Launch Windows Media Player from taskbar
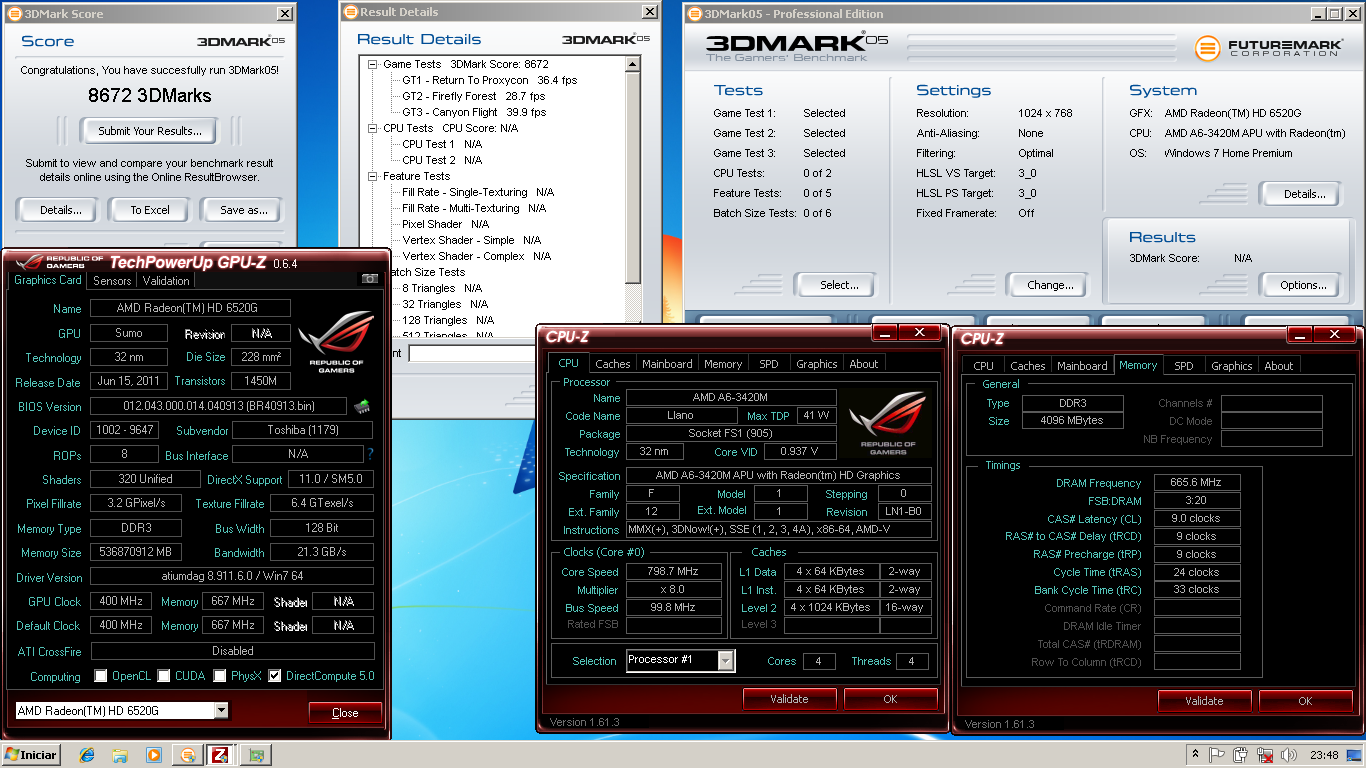This screenshot has height=768, width=1366. tap(154, 755)
